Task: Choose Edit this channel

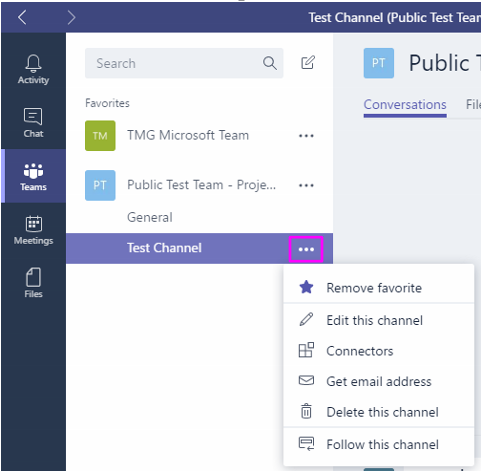Action: 379,320
